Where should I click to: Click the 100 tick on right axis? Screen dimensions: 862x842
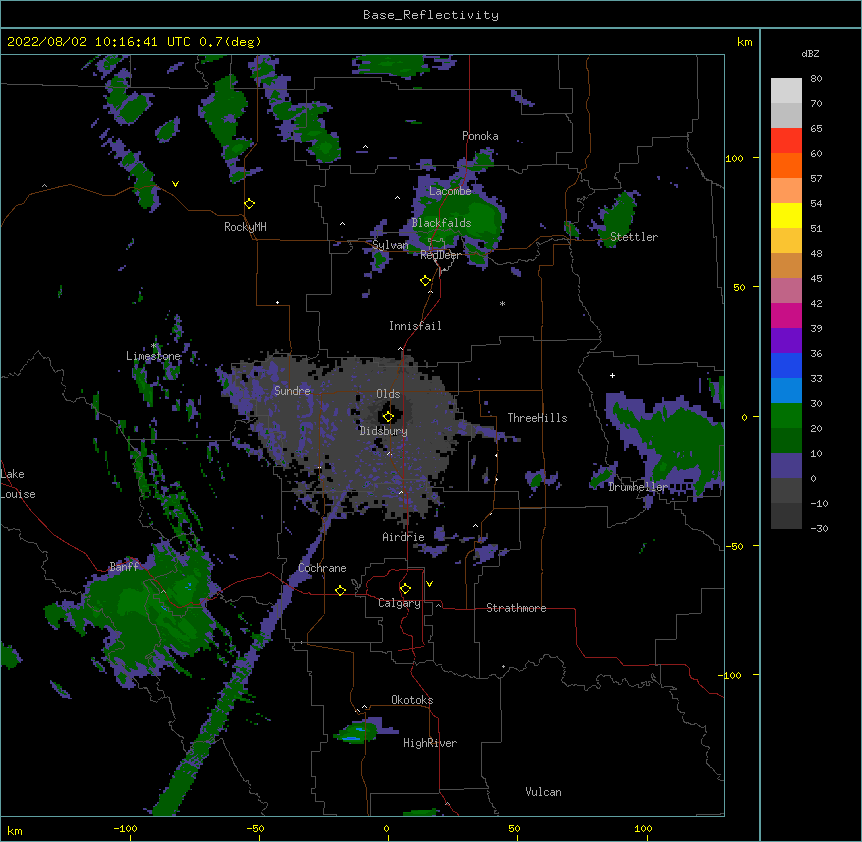[x=734, y=158]
